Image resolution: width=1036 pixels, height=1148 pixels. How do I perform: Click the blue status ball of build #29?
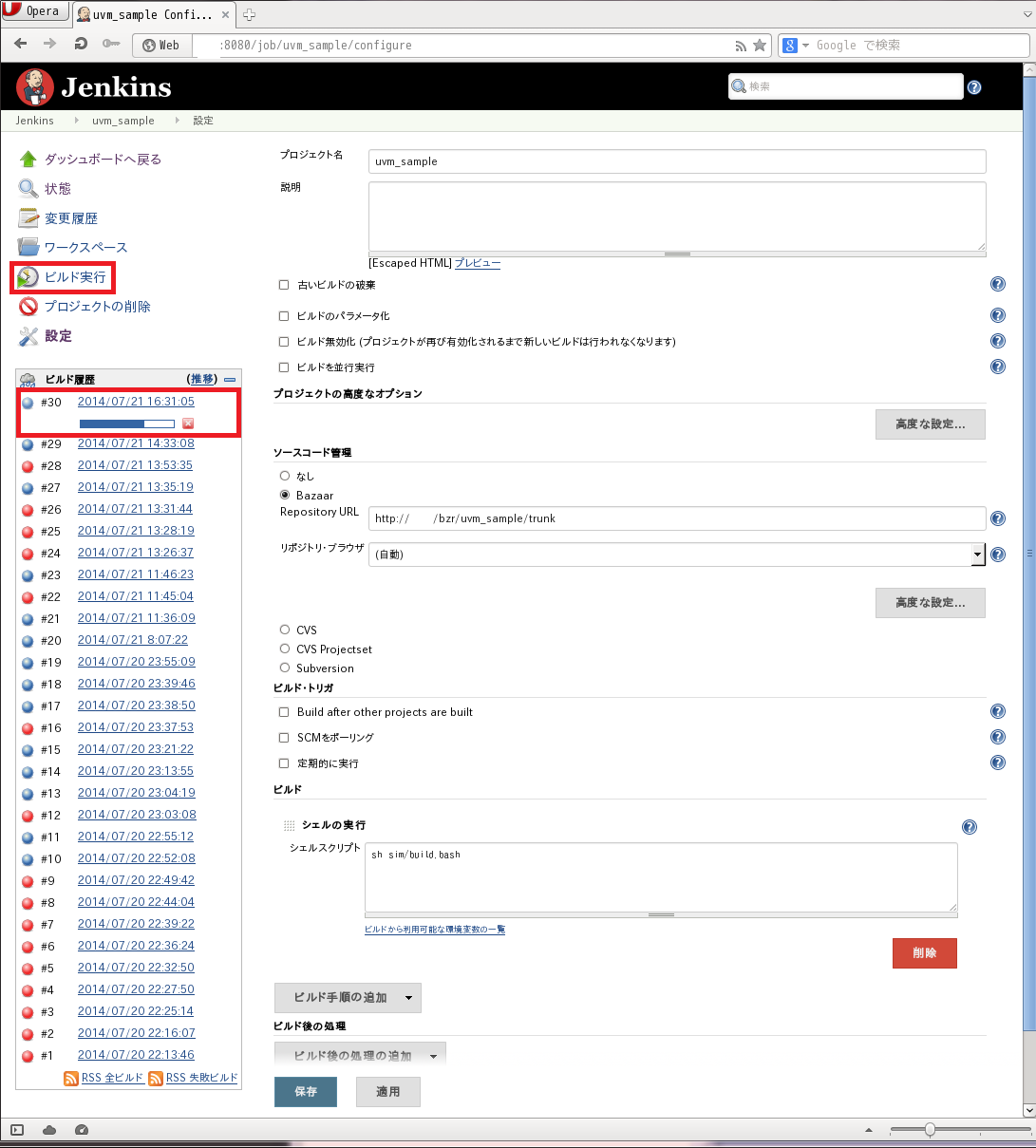28,444
